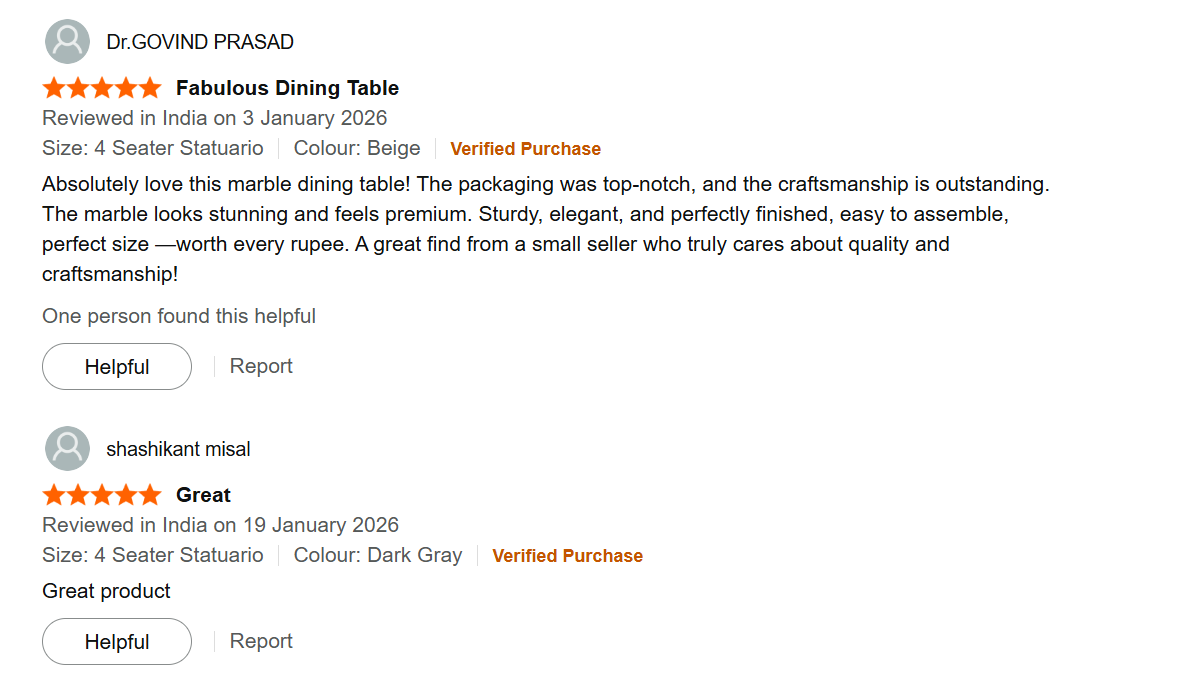
Task: Click Verified Purchase on the Beige colour review
Action: coord(525,149)
